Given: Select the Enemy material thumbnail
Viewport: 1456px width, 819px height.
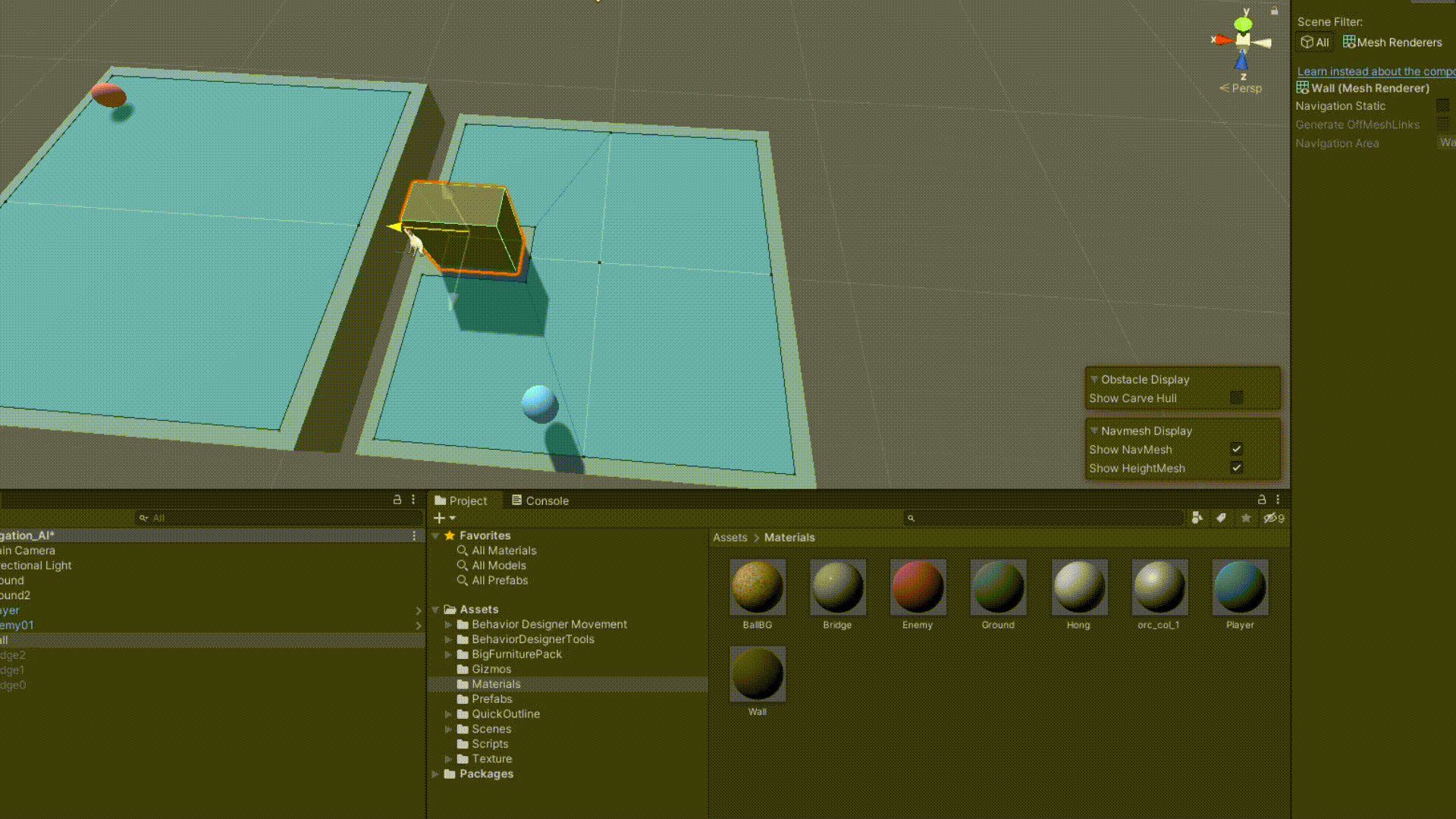Looking at the screenshot, I should click(x=918, y=588).
